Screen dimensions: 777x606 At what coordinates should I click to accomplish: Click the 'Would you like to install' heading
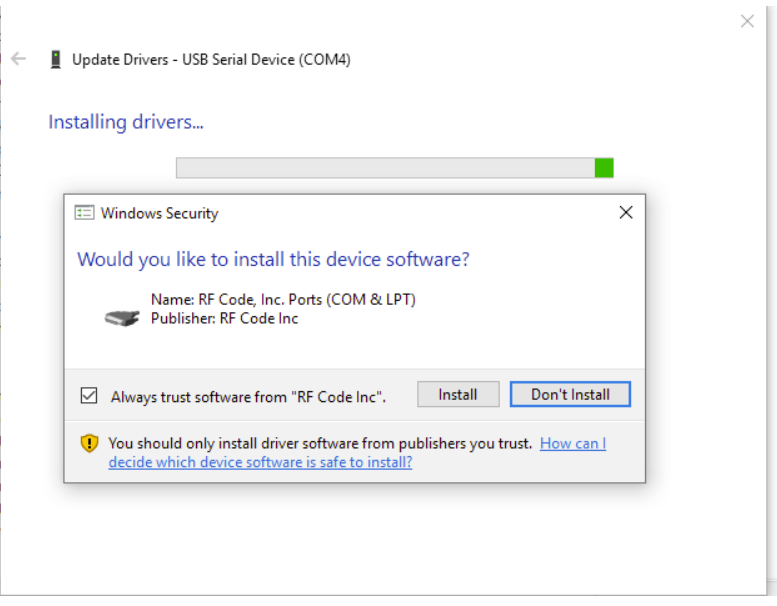[273, 259]
